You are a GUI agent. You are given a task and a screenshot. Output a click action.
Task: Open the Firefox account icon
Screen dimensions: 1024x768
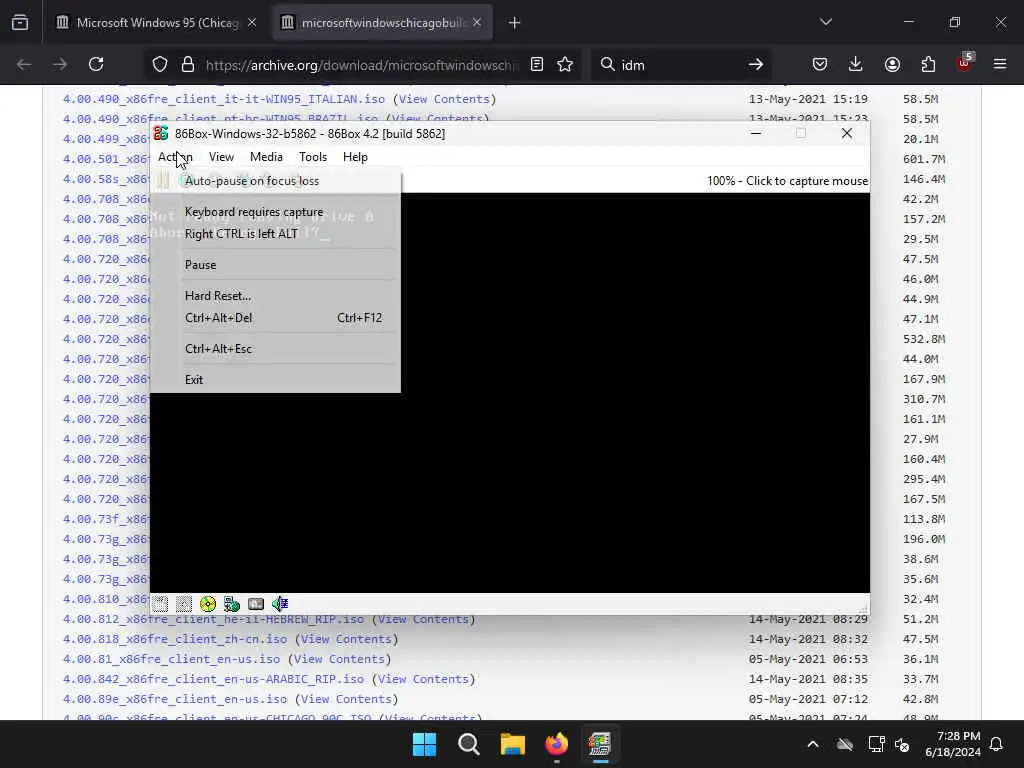click(x=892, y=64)
